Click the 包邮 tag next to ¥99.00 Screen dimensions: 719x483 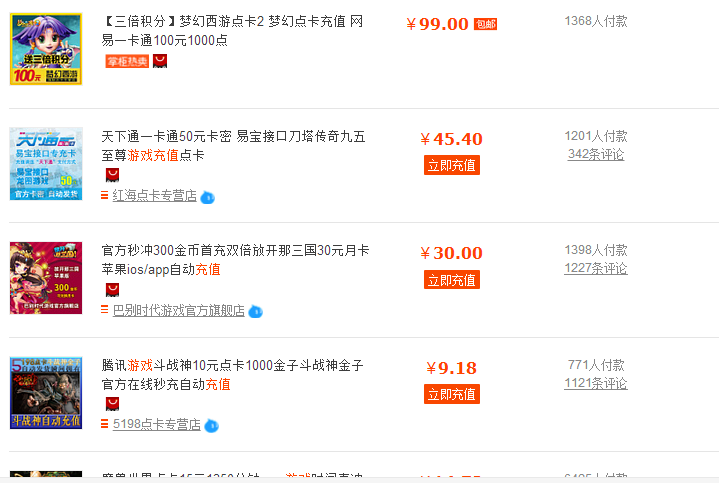coord(486,24)
